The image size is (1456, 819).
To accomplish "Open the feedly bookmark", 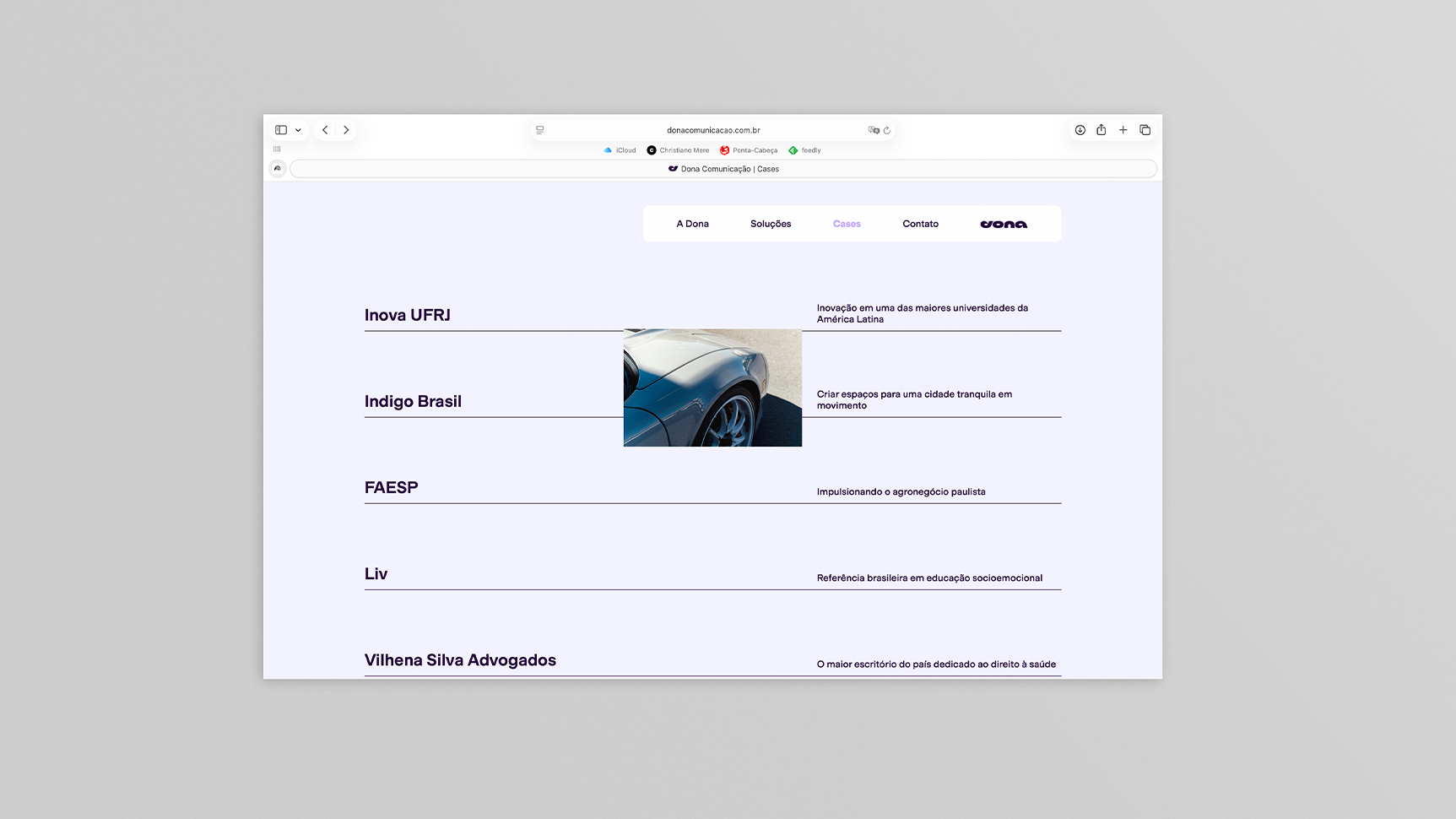I will tap(805, 150).
